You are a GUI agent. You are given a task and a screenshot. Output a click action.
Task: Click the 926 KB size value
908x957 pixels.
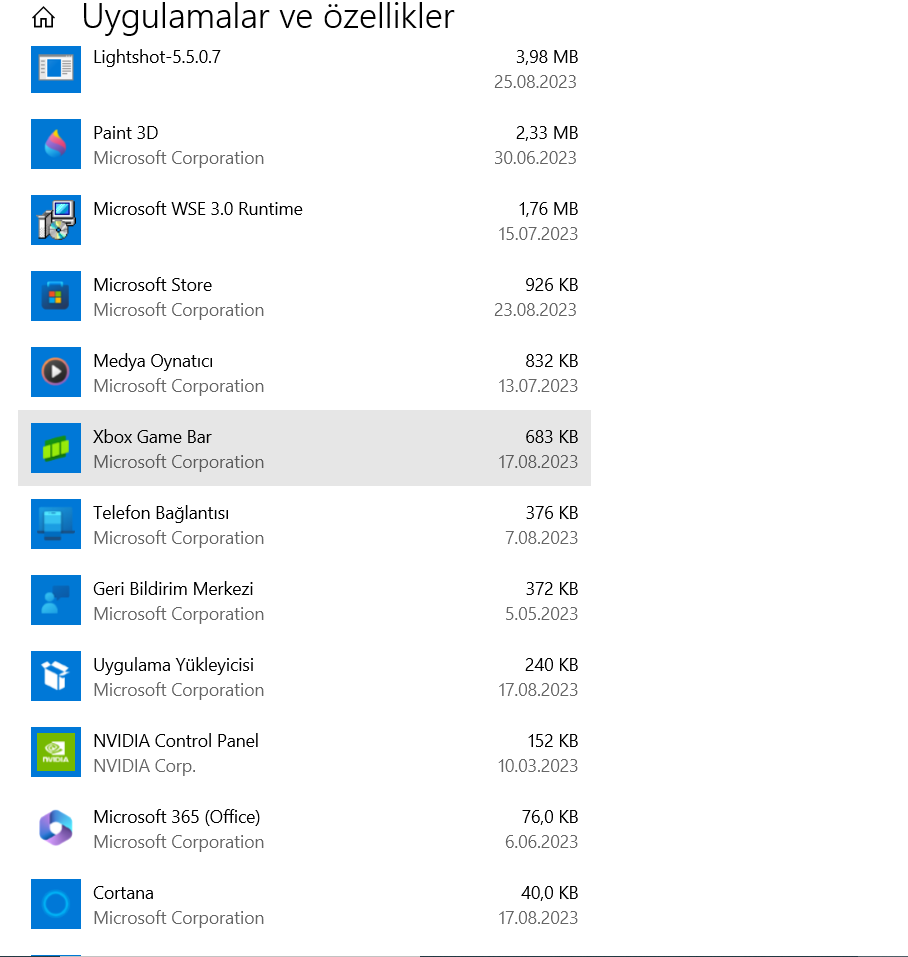coord(552,284)
